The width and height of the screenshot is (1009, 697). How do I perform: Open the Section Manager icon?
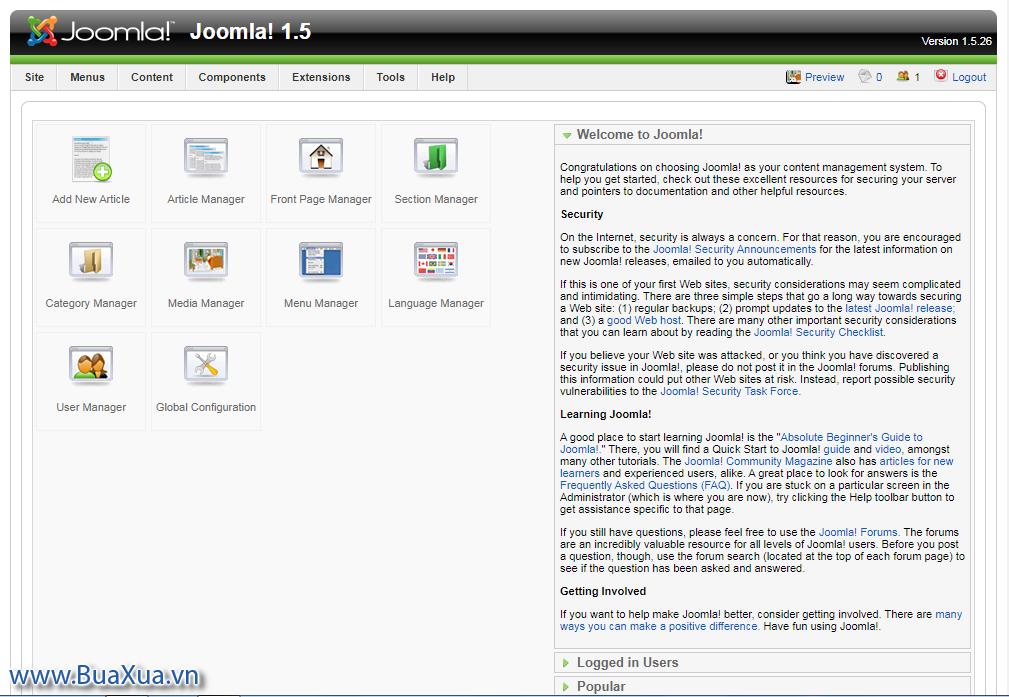pyautogui.click(x=436, y=158)
